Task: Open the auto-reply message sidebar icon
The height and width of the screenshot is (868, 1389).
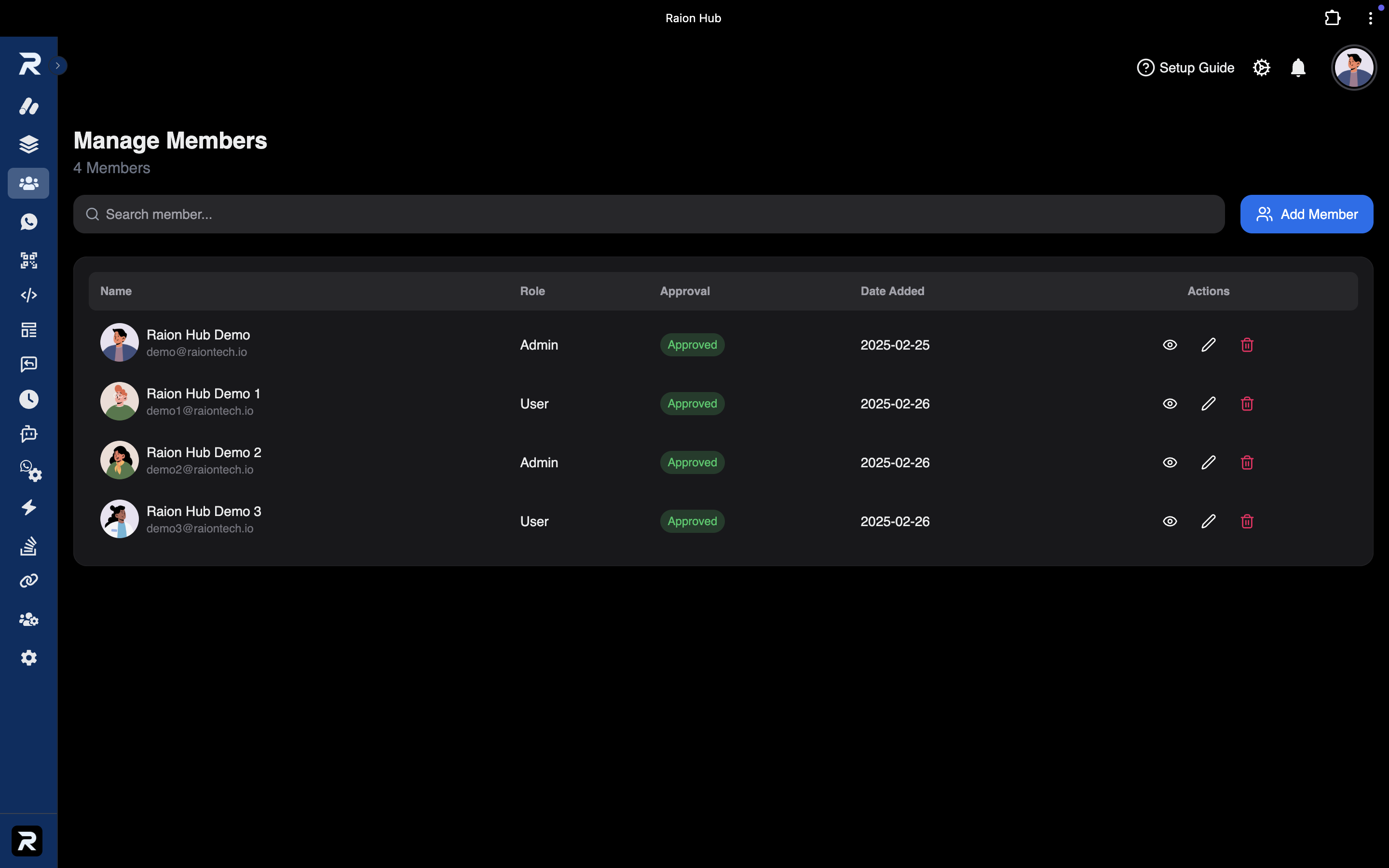Action: pos(29,364)
